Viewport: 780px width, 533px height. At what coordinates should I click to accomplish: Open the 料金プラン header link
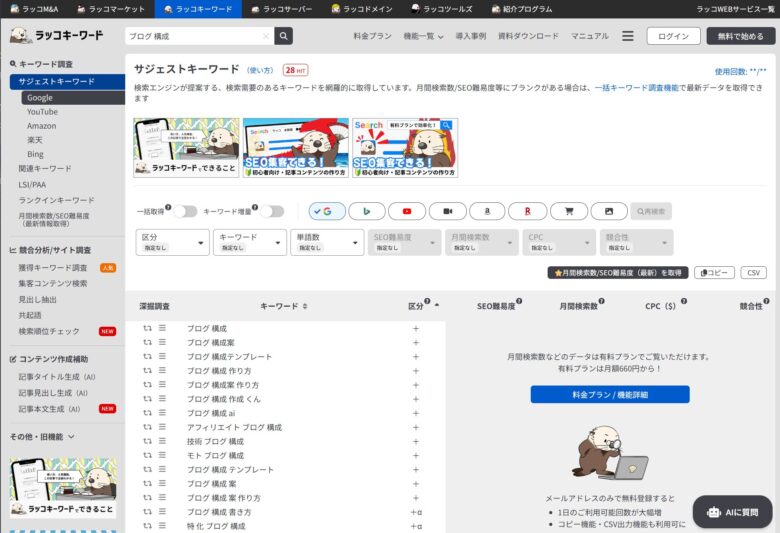373,36
